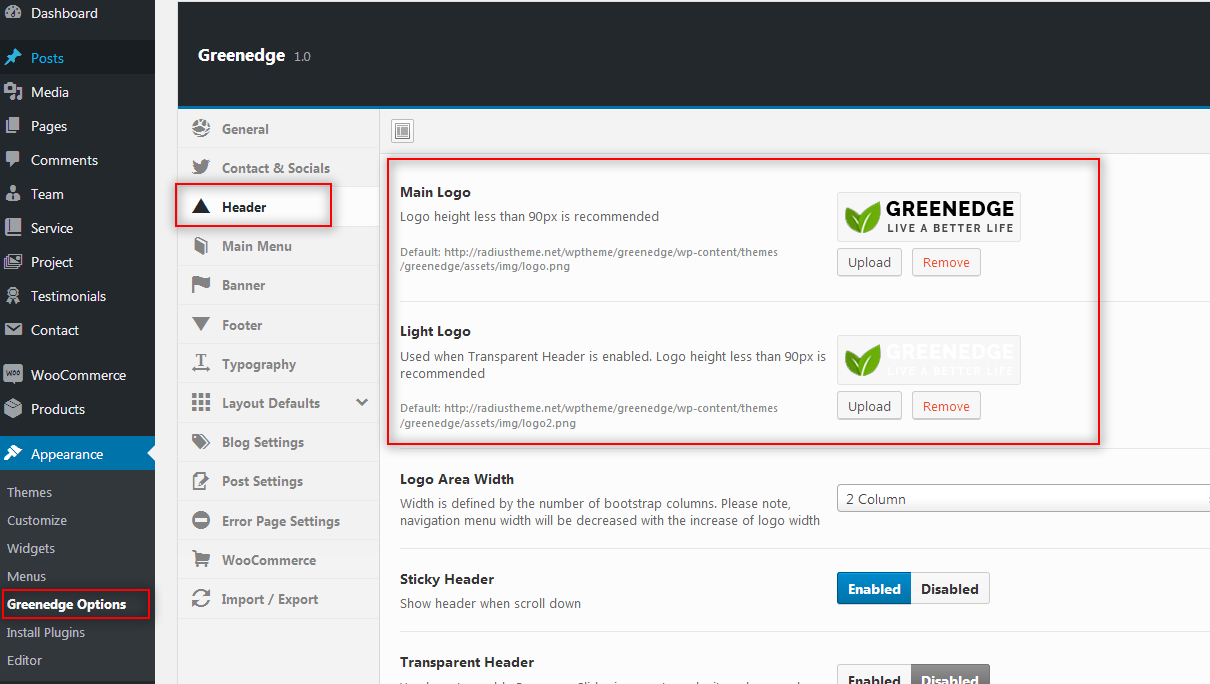Click the Light Logo preview thumbnail

tap(929, 360)
